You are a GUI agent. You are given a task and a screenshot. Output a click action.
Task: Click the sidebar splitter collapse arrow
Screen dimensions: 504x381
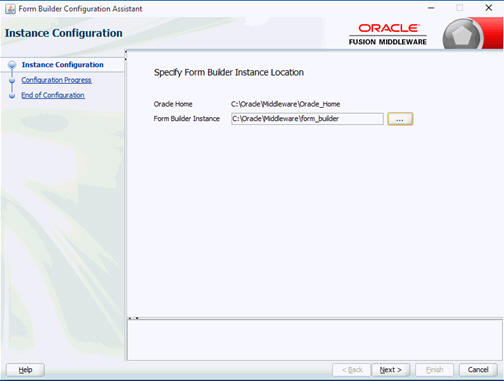click(x=126, y=55)
